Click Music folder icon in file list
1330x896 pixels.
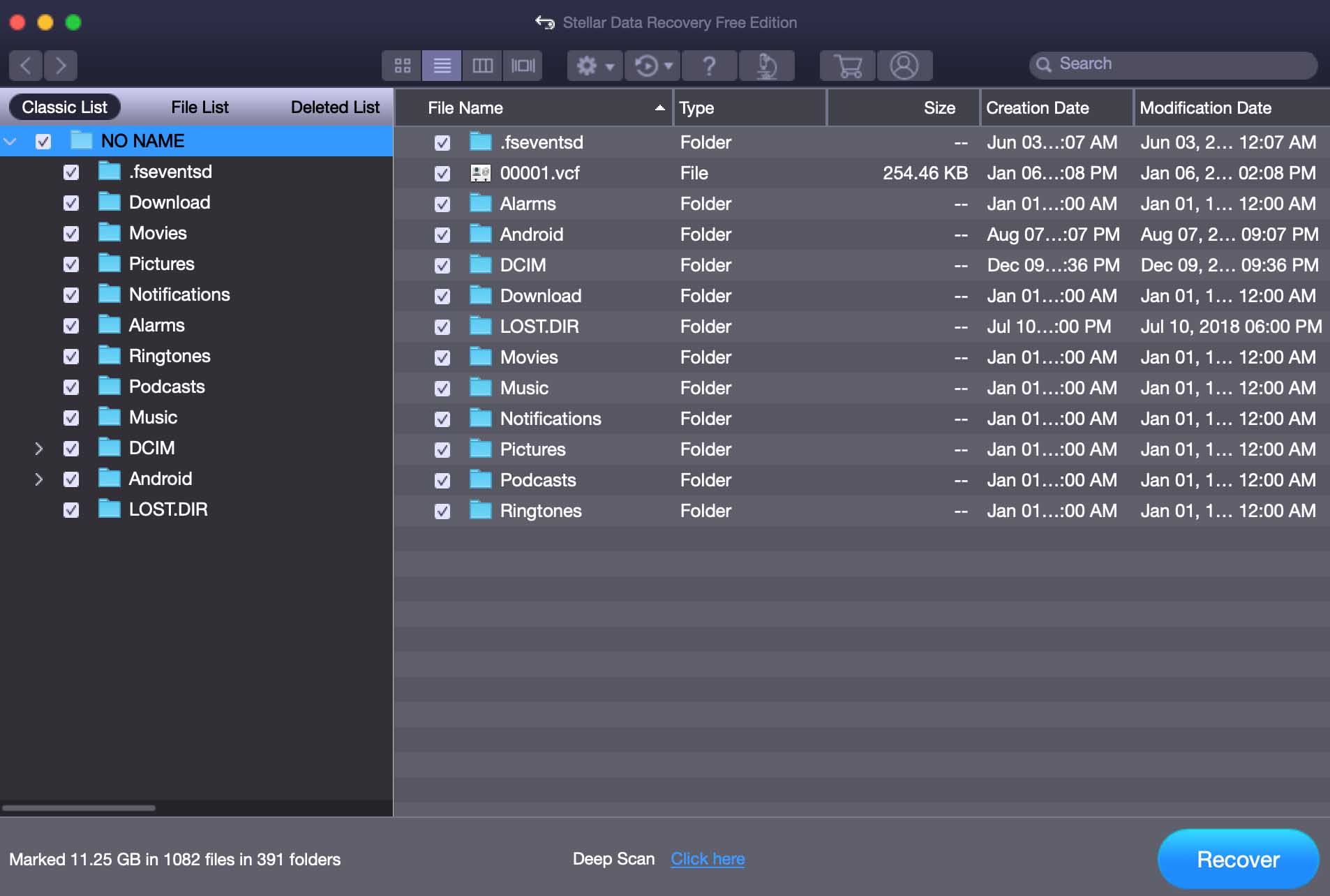click(481, 387)
